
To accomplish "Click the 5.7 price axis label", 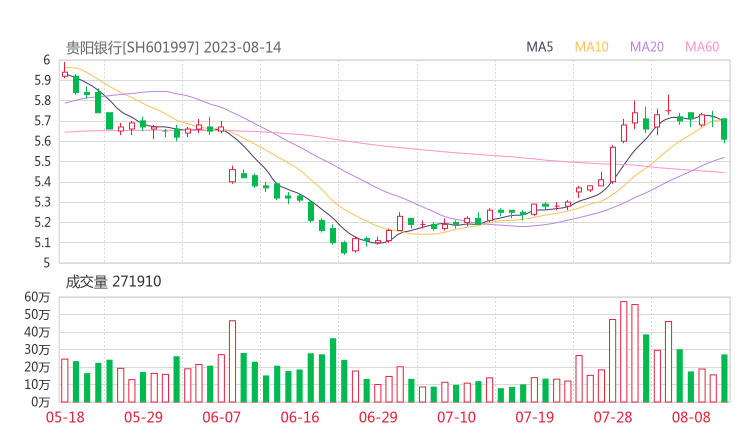I will tap(42, 121).
